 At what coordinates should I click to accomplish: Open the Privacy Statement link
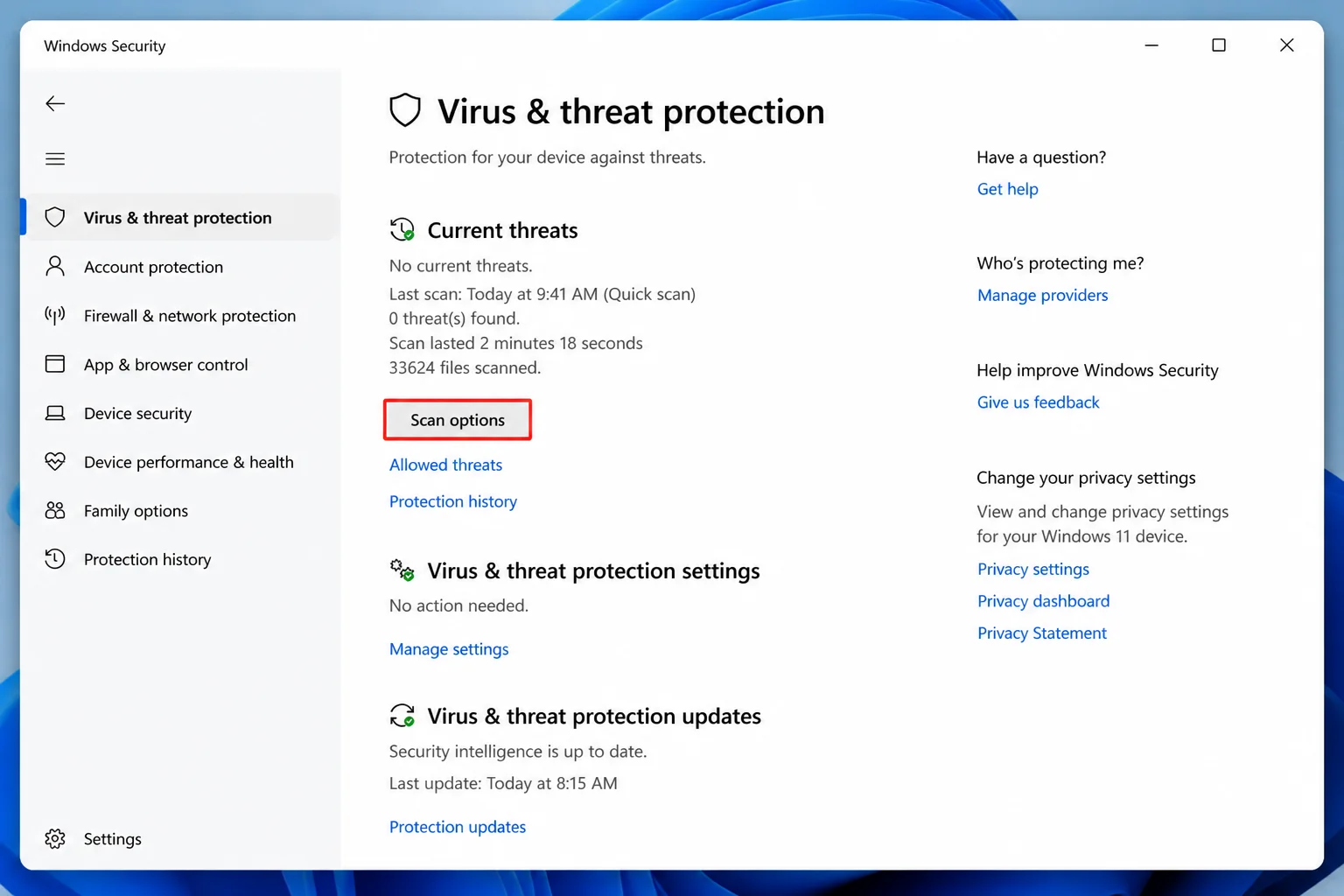pyautogui.click(x=1041, y=633)
